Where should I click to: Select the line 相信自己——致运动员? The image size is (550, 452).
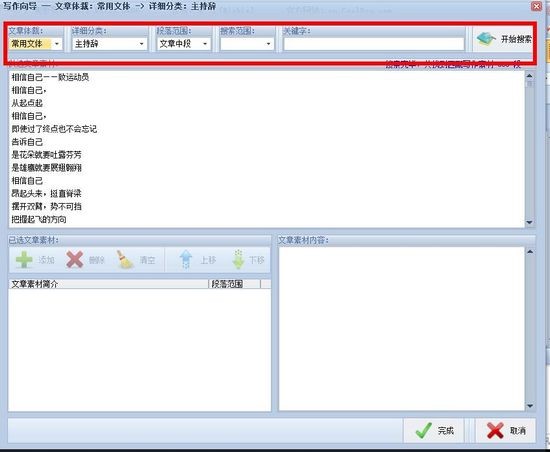click(50, 77)
